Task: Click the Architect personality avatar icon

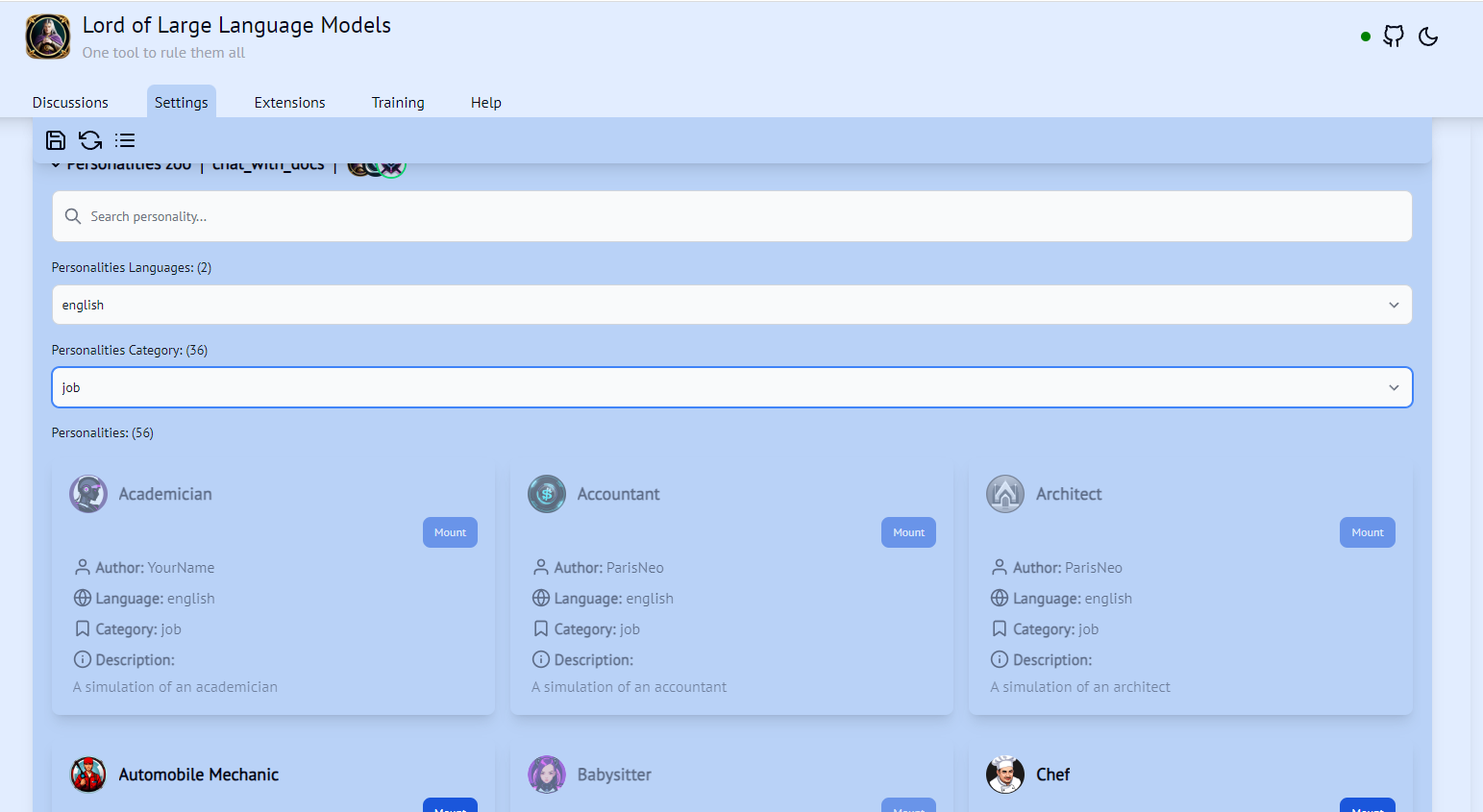Action: [1004, 493]
